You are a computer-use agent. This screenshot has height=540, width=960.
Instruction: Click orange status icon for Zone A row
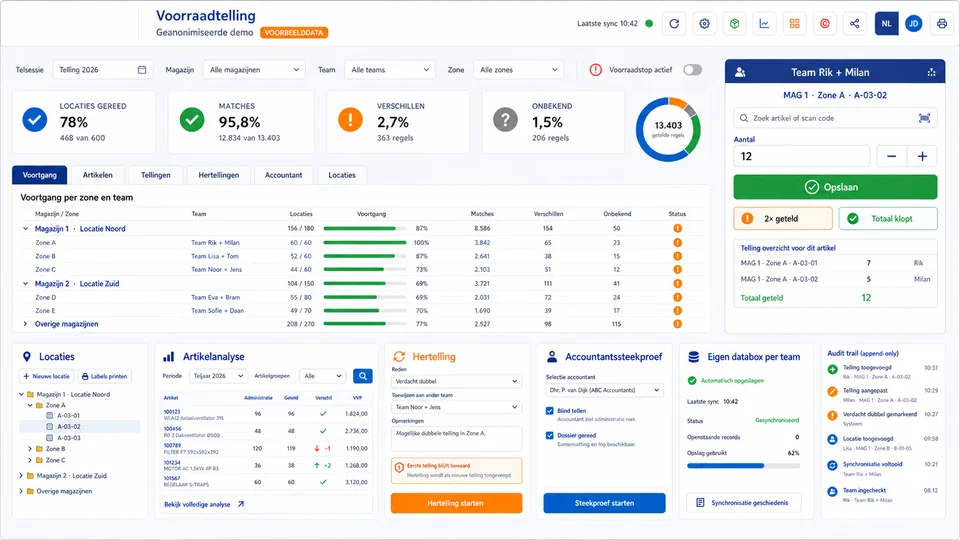677,242
